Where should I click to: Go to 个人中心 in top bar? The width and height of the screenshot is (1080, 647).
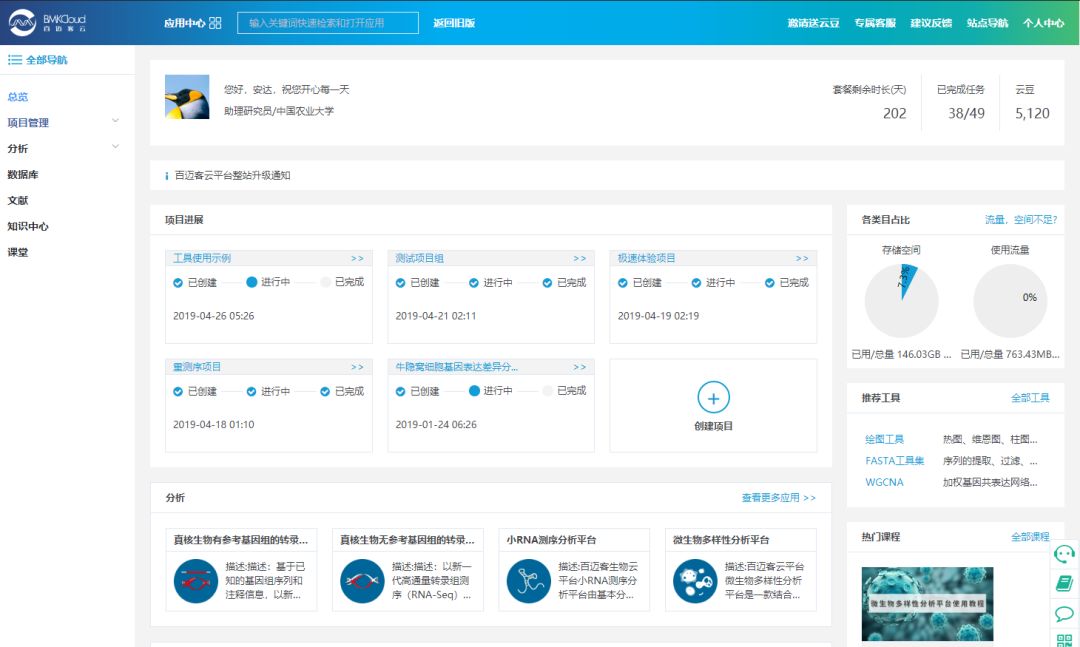(1043, 23)
